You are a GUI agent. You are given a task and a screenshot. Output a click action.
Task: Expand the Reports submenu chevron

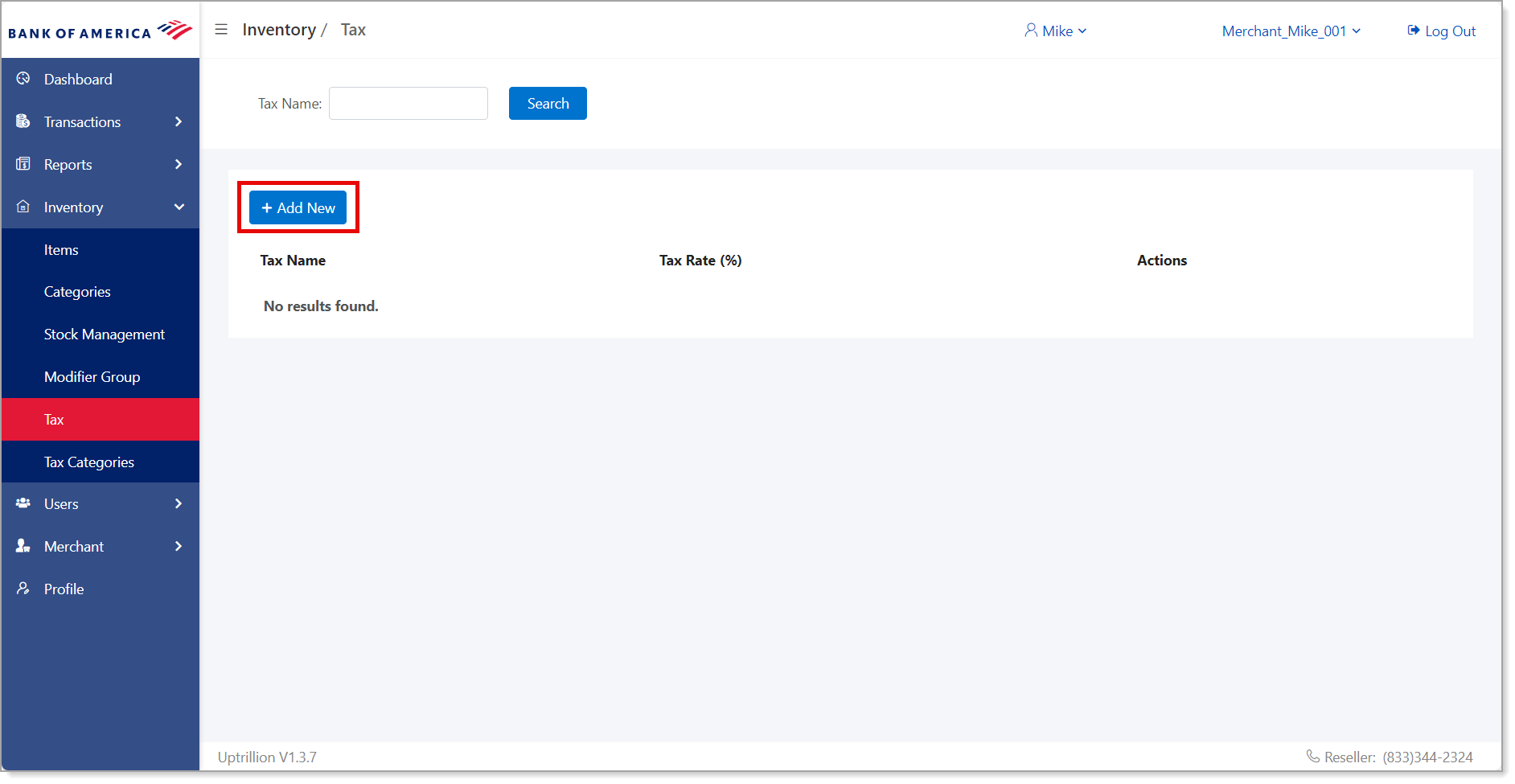pos(179,164)
